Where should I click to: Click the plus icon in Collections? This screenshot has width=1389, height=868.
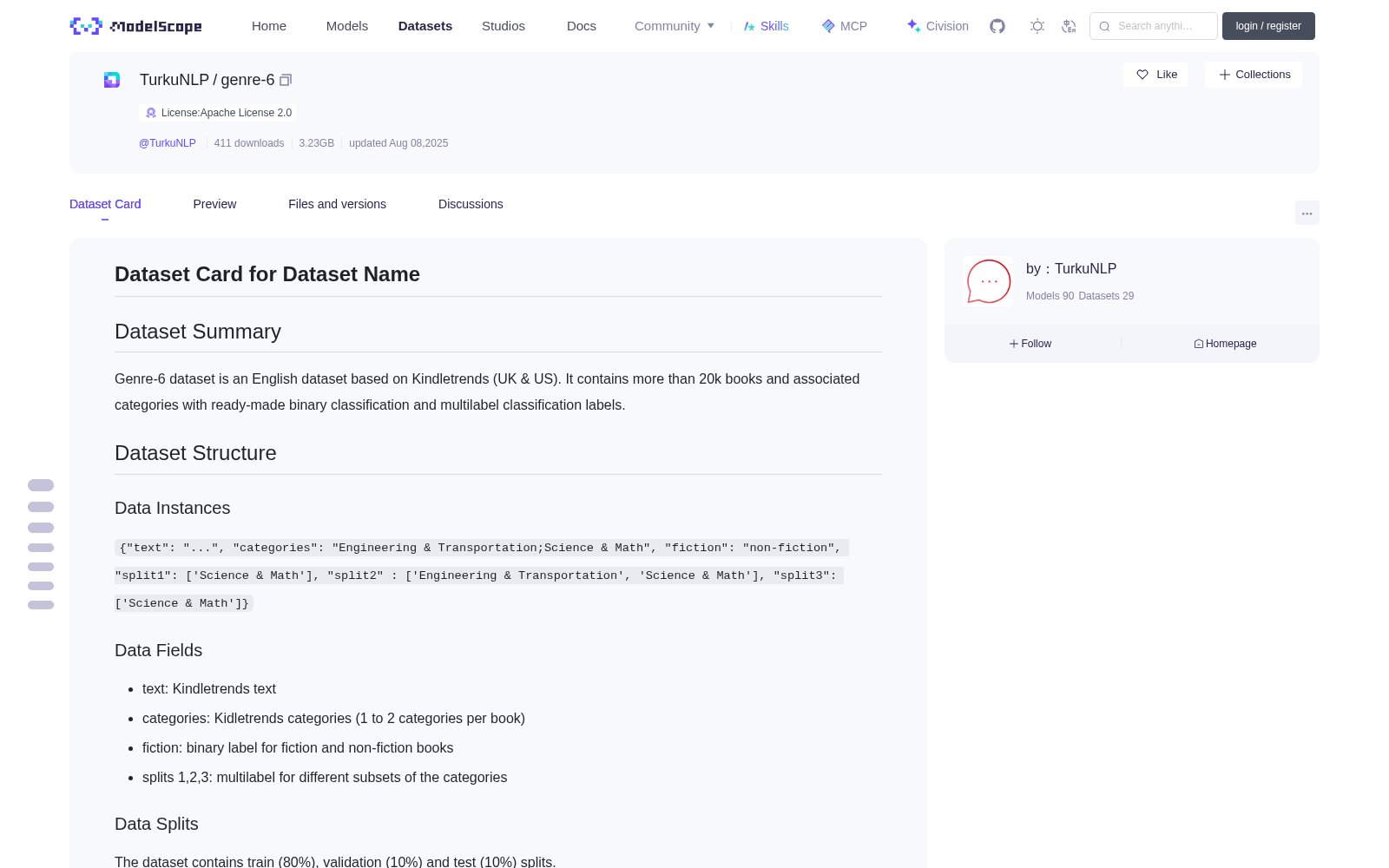pyautogui.click(x=1225, y=75)
